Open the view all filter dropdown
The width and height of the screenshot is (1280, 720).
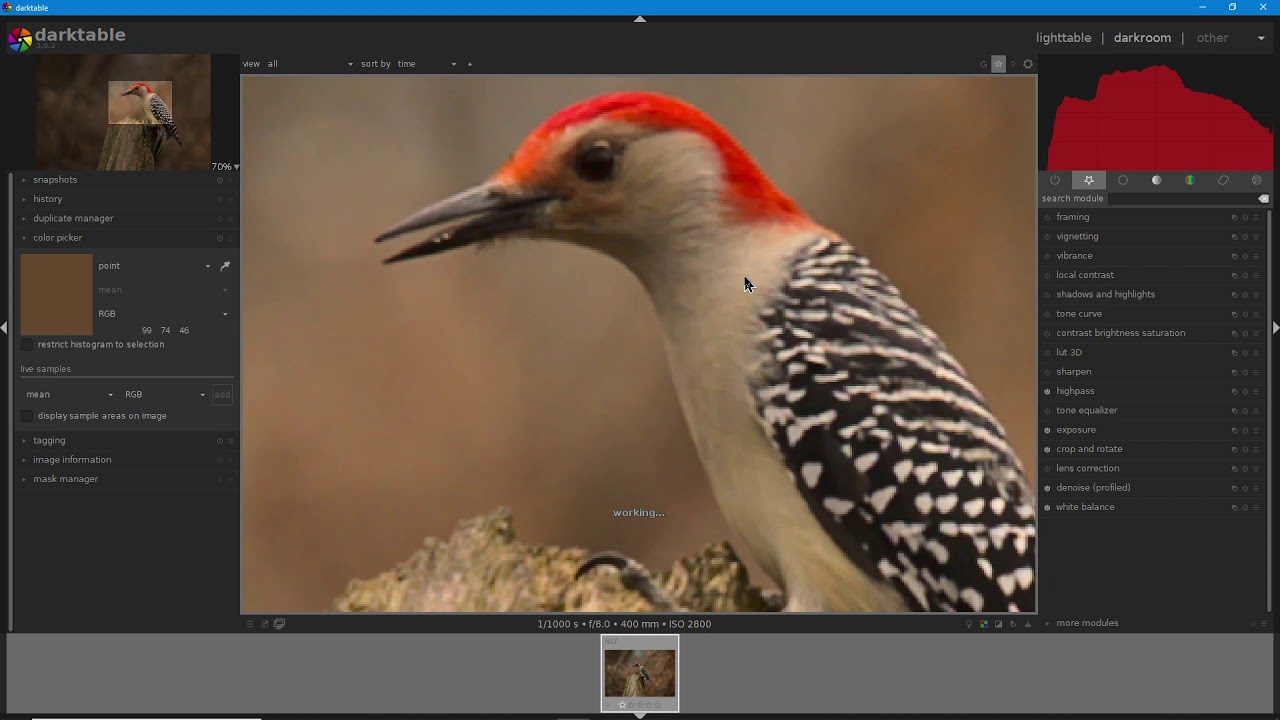point(310,64)
